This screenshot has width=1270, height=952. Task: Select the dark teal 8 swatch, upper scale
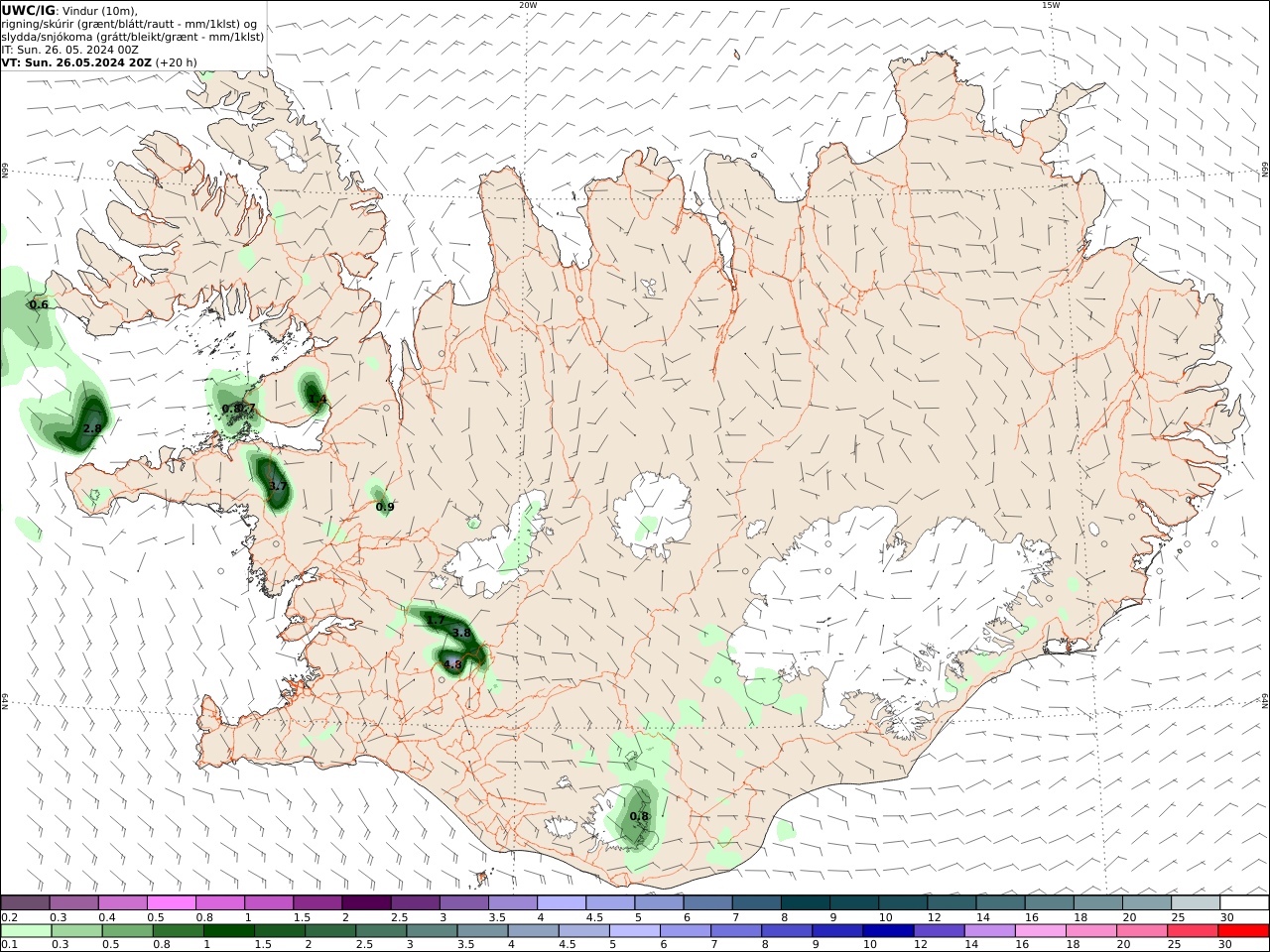tap(806, 902)
